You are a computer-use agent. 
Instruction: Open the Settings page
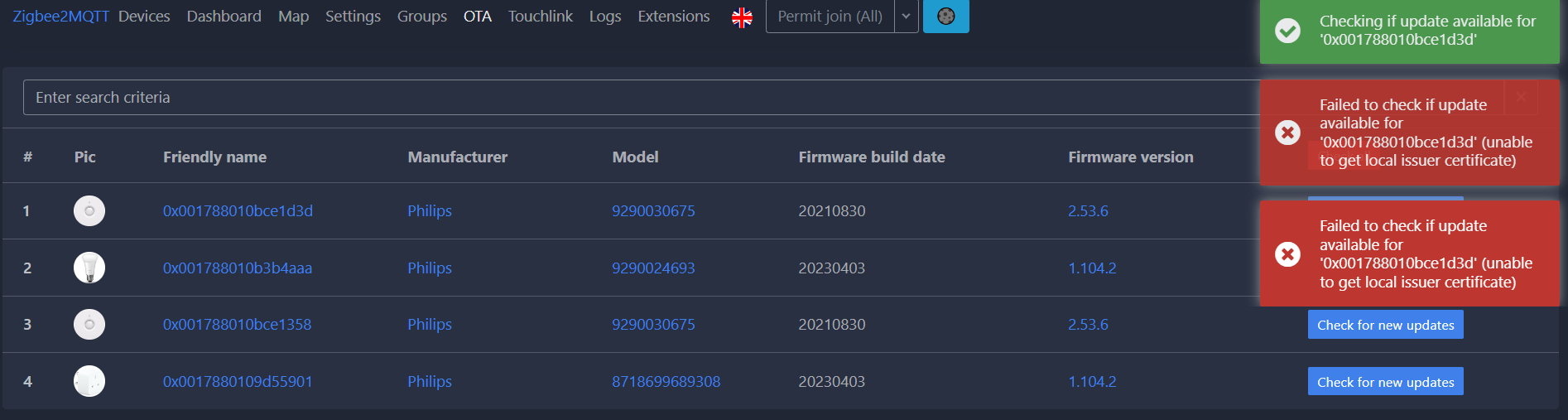click(x=353, y=16)
